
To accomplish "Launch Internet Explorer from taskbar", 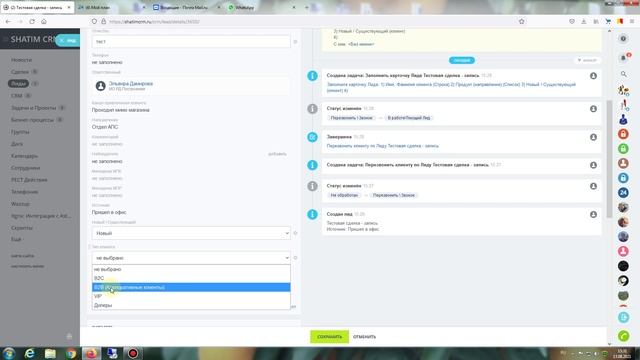I will point(29,353).
